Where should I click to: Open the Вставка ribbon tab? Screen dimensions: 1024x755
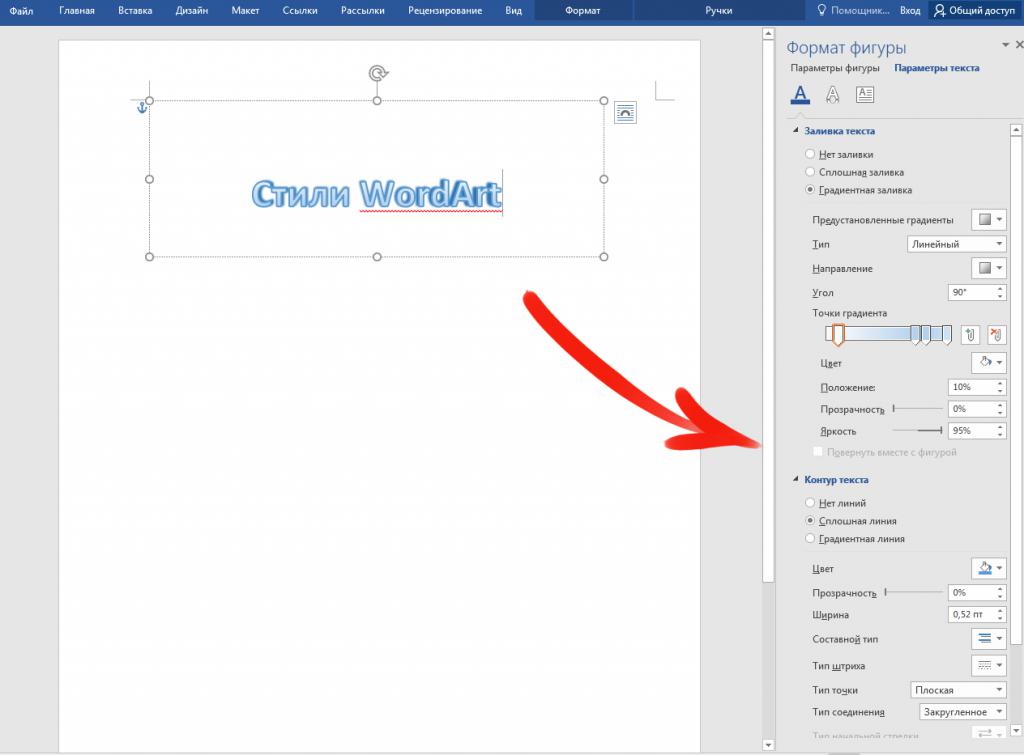pos(135,10)
